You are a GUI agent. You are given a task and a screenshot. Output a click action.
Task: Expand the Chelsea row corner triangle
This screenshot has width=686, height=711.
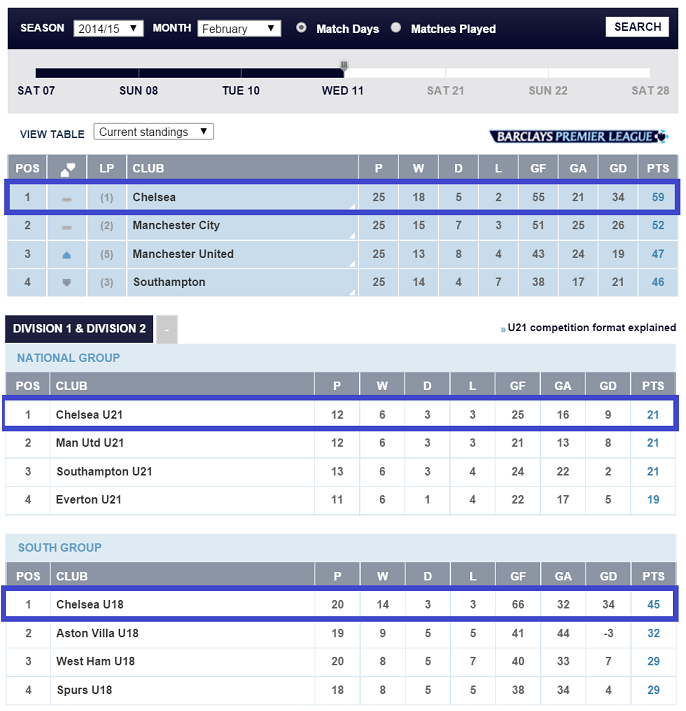pos(352,207)
